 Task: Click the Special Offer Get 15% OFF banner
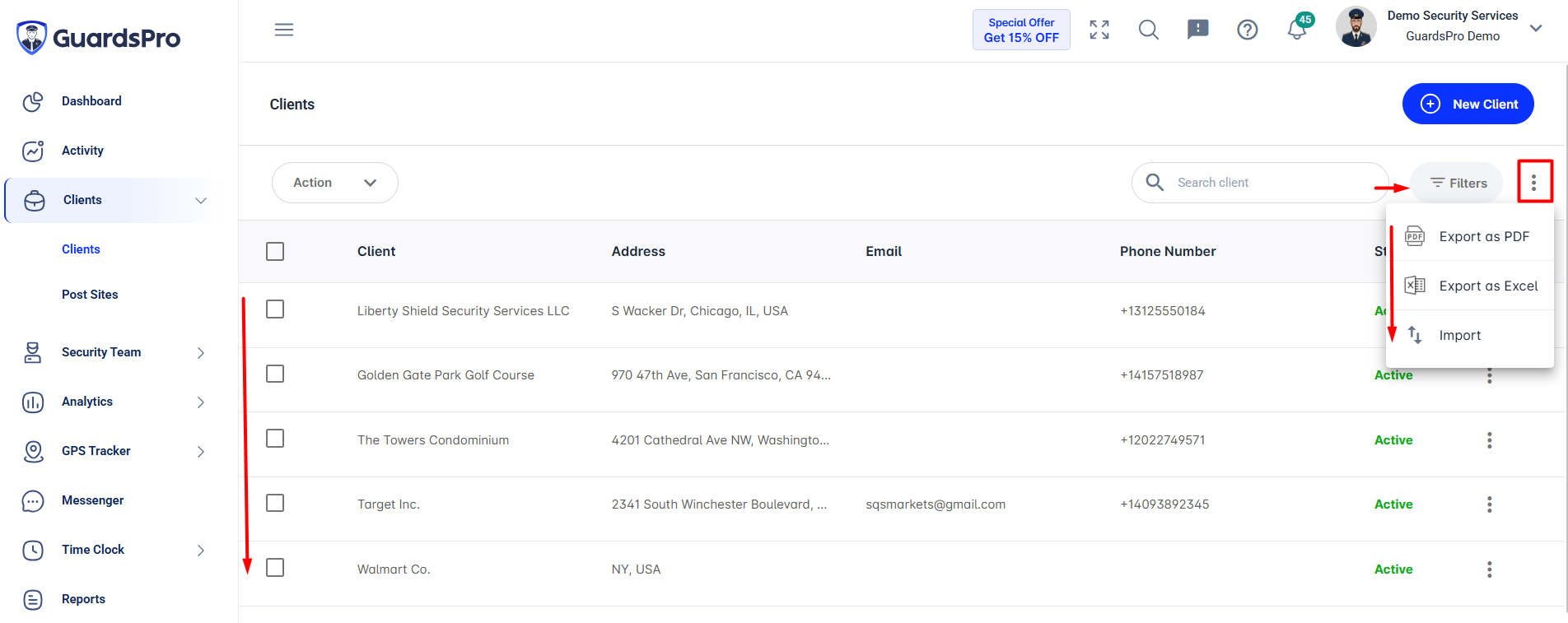point(1021,30)
